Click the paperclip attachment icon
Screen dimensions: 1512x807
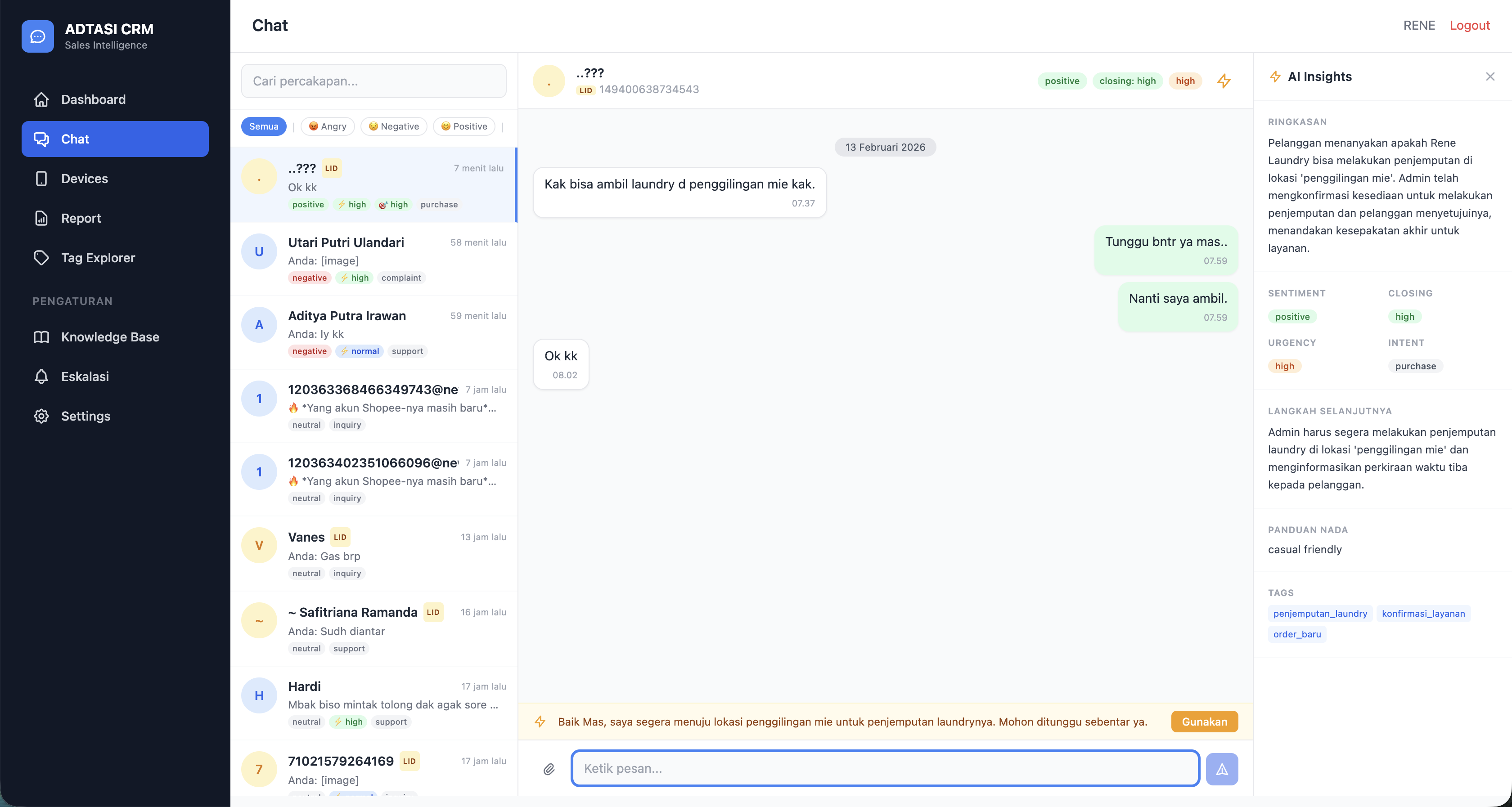point(549,769)
